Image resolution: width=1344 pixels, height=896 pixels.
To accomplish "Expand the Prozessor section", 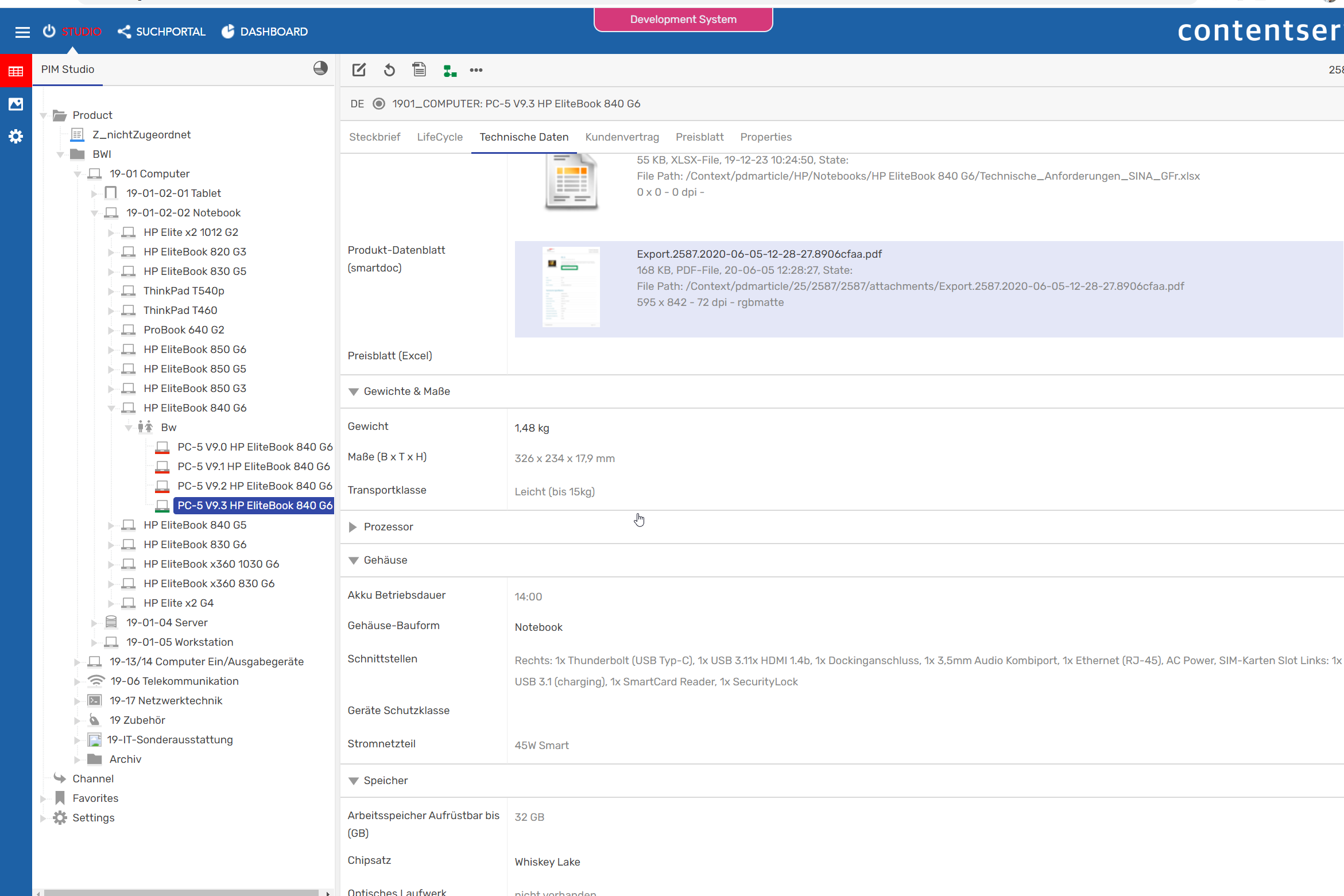I will tap(353, 527).
